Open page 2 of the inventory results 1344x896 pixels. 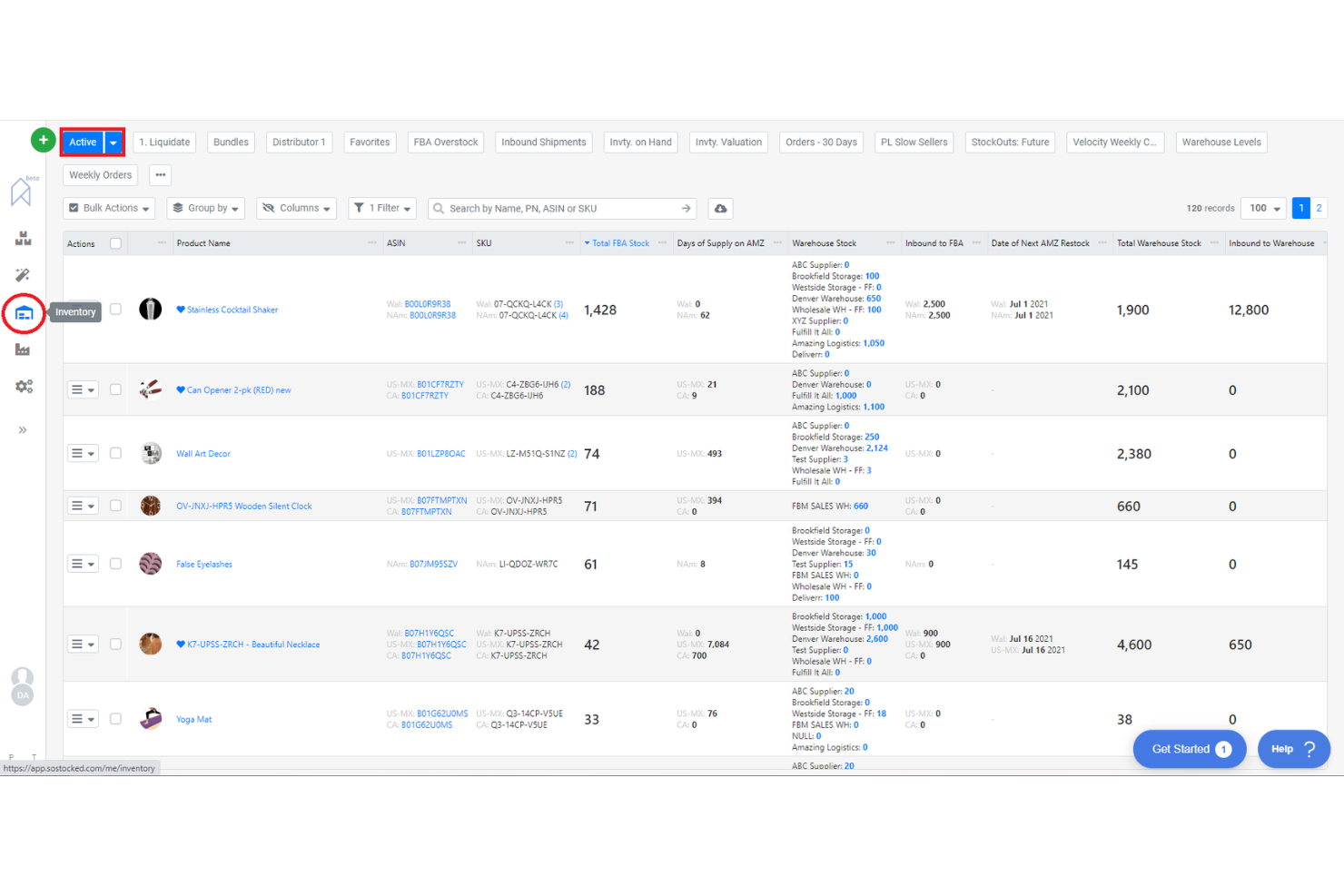(x=1319, y=208)
